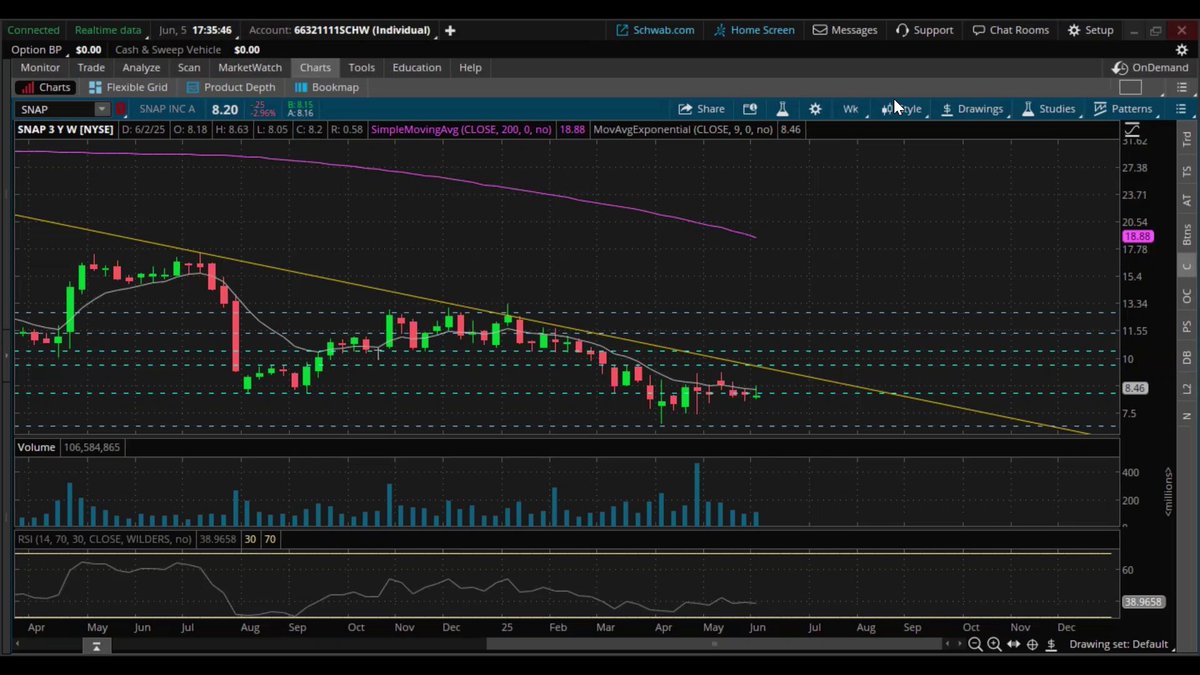Click the Option BP value

88,49
